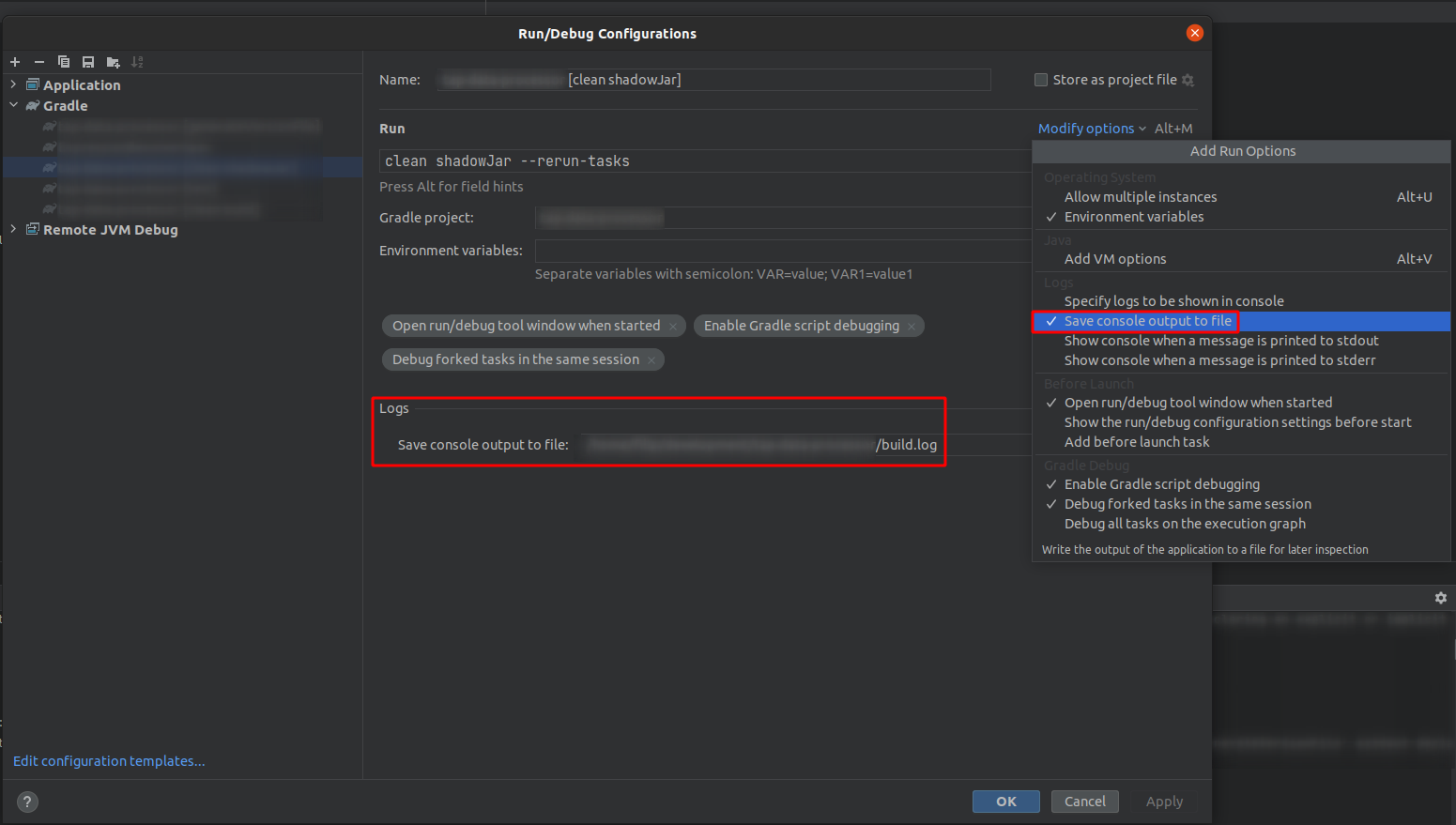Image resolution: width=1456 pixels, height=825 pixels.
Task: Expand the Remote JVM Debug node
Action: coord(13,229)
